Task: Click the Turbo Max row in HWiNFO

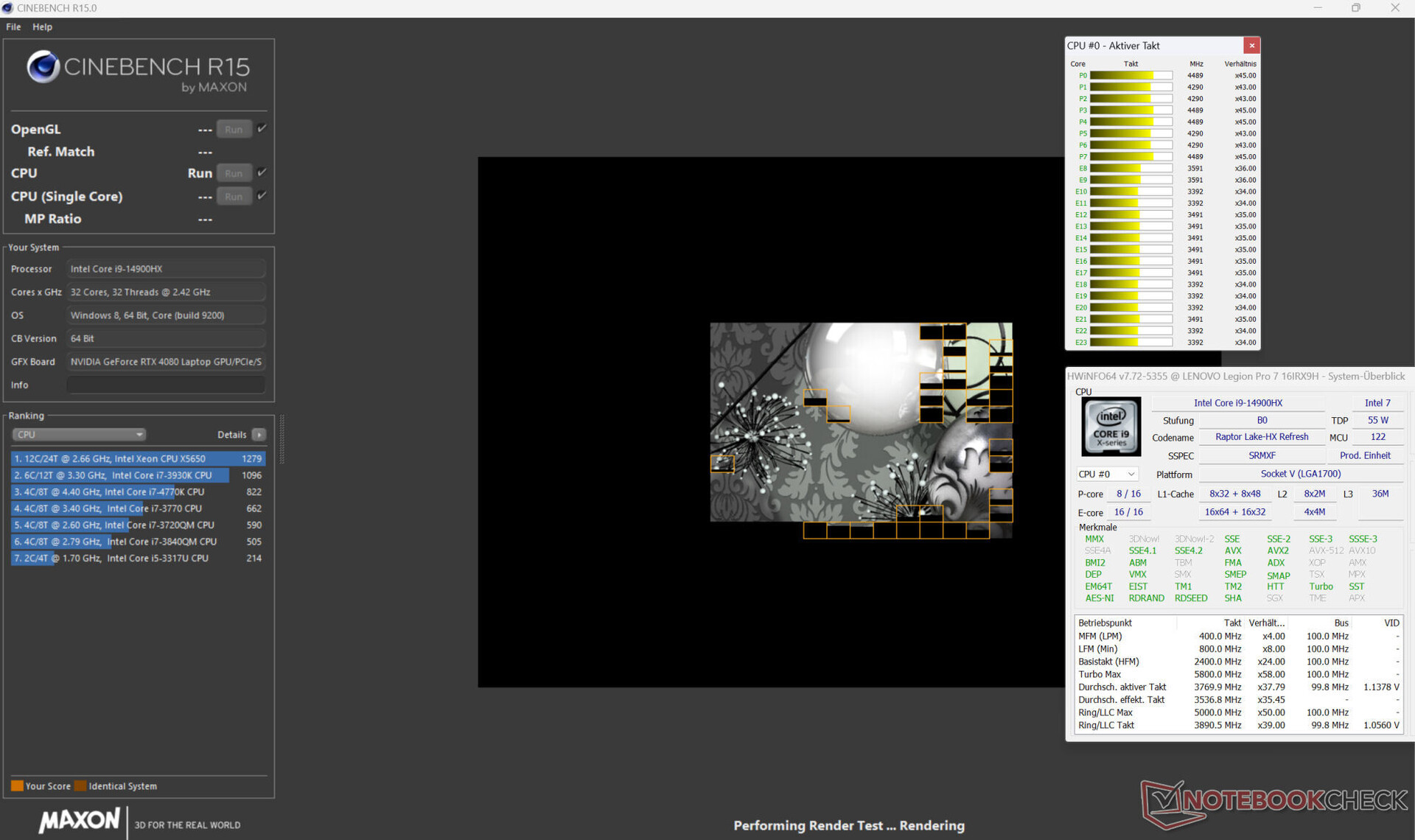Action: tap(1238, 674)
